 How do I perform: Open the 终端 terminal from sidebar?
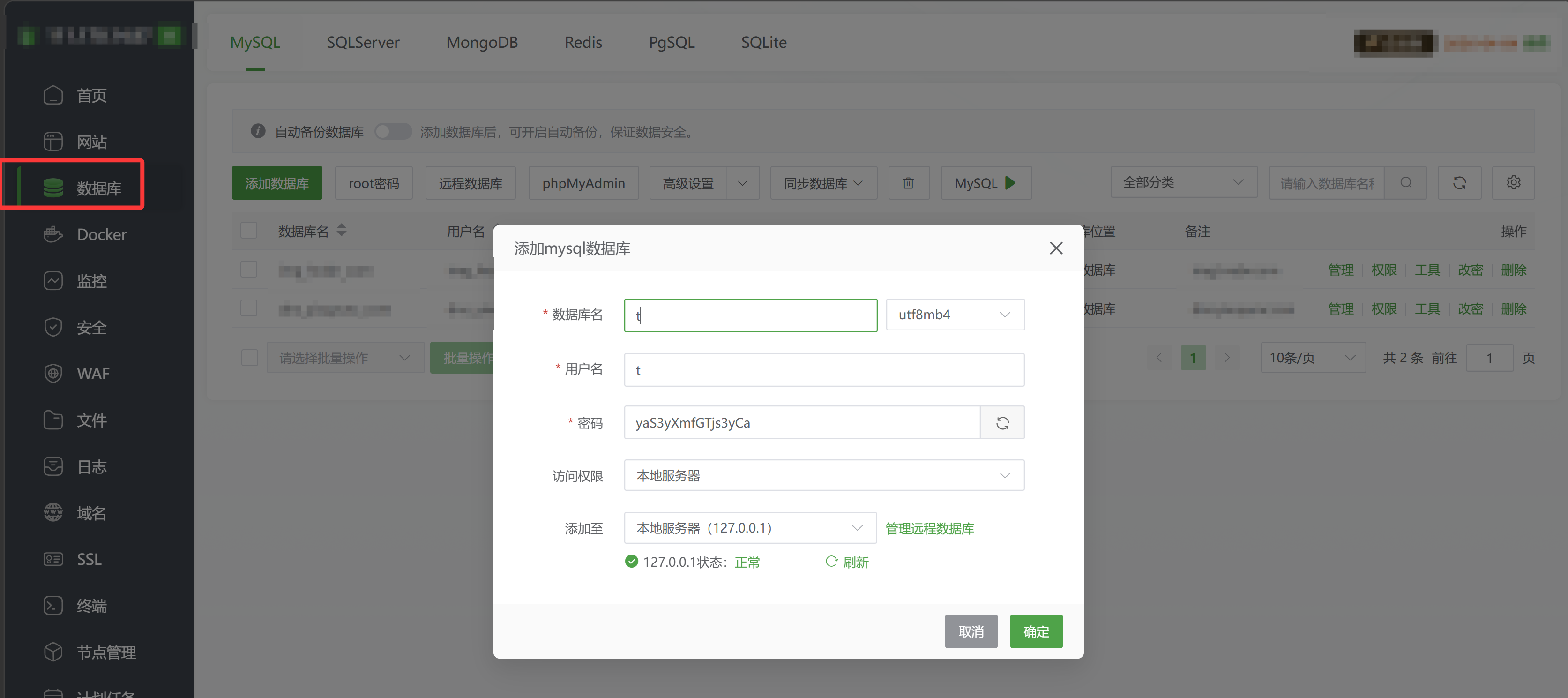click(x=91, y=606)
